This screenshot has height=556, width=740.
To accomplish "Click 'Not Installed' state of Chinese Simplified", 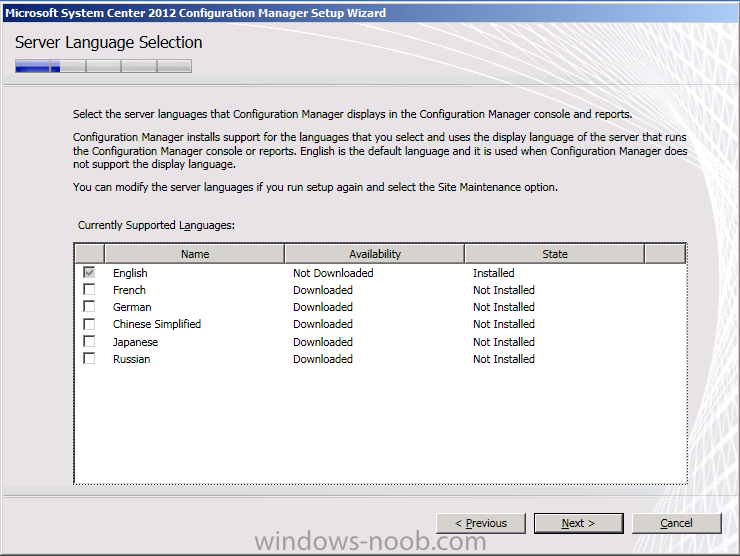I will (x=504, y=324).
